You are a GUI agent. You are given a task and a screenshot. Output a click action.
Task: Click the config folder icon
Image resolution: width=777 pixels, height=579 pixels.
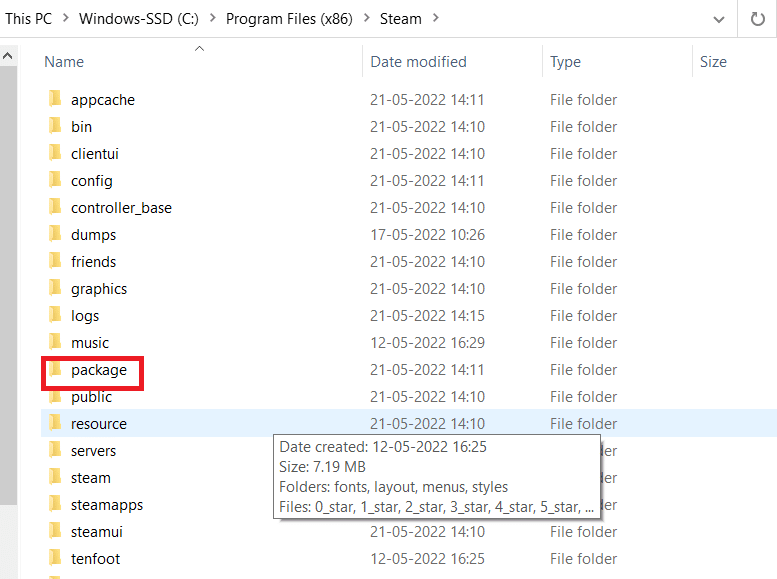[x=56, y=179]
